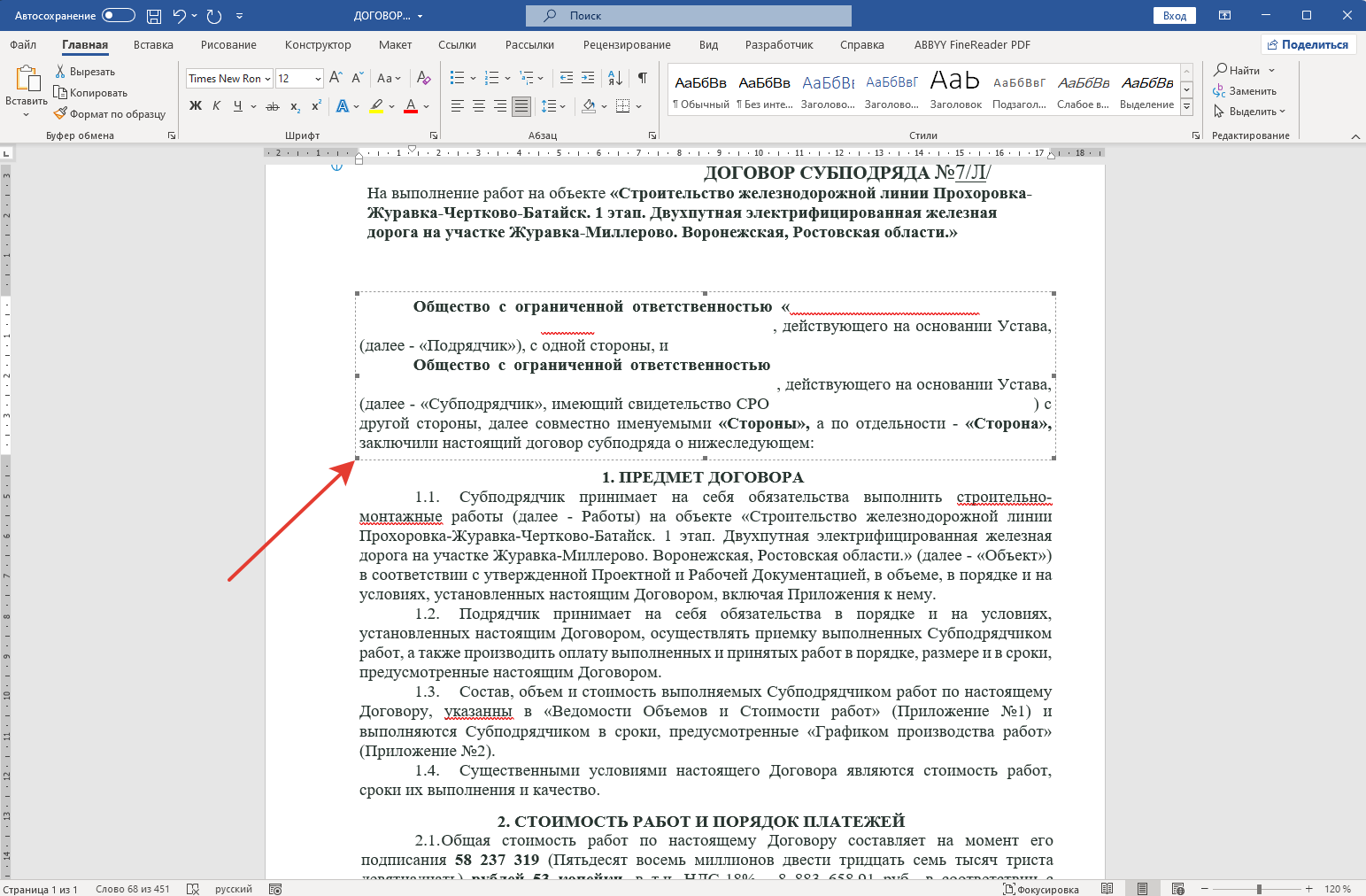Click the strikethrough text icon
The width and height of the screenshot is (1366, 896).
(x=273, y=106)
